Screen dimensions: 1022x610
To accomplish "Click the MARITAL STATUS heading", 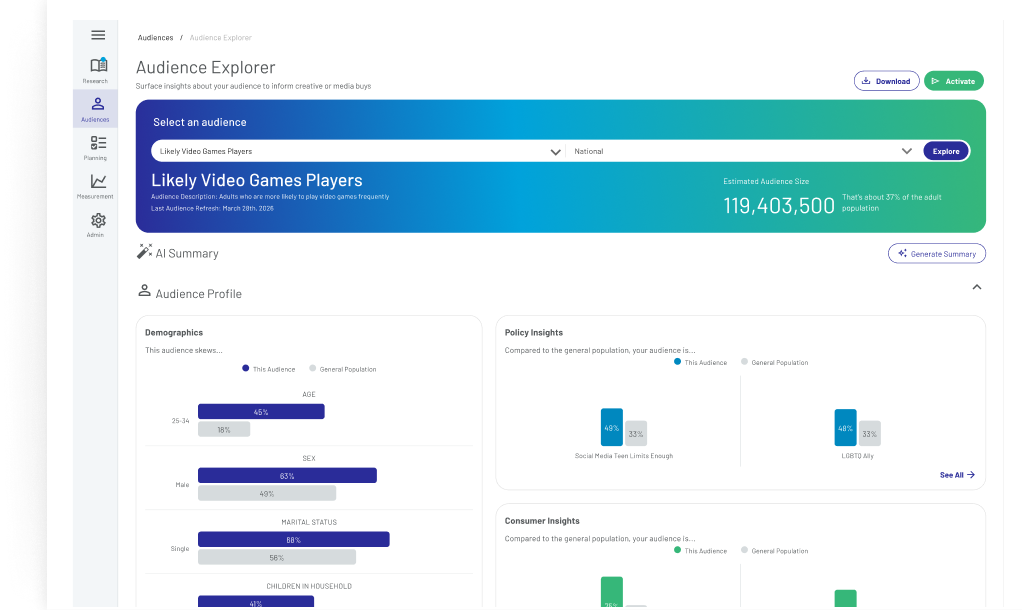I will [x=309, y=522].
